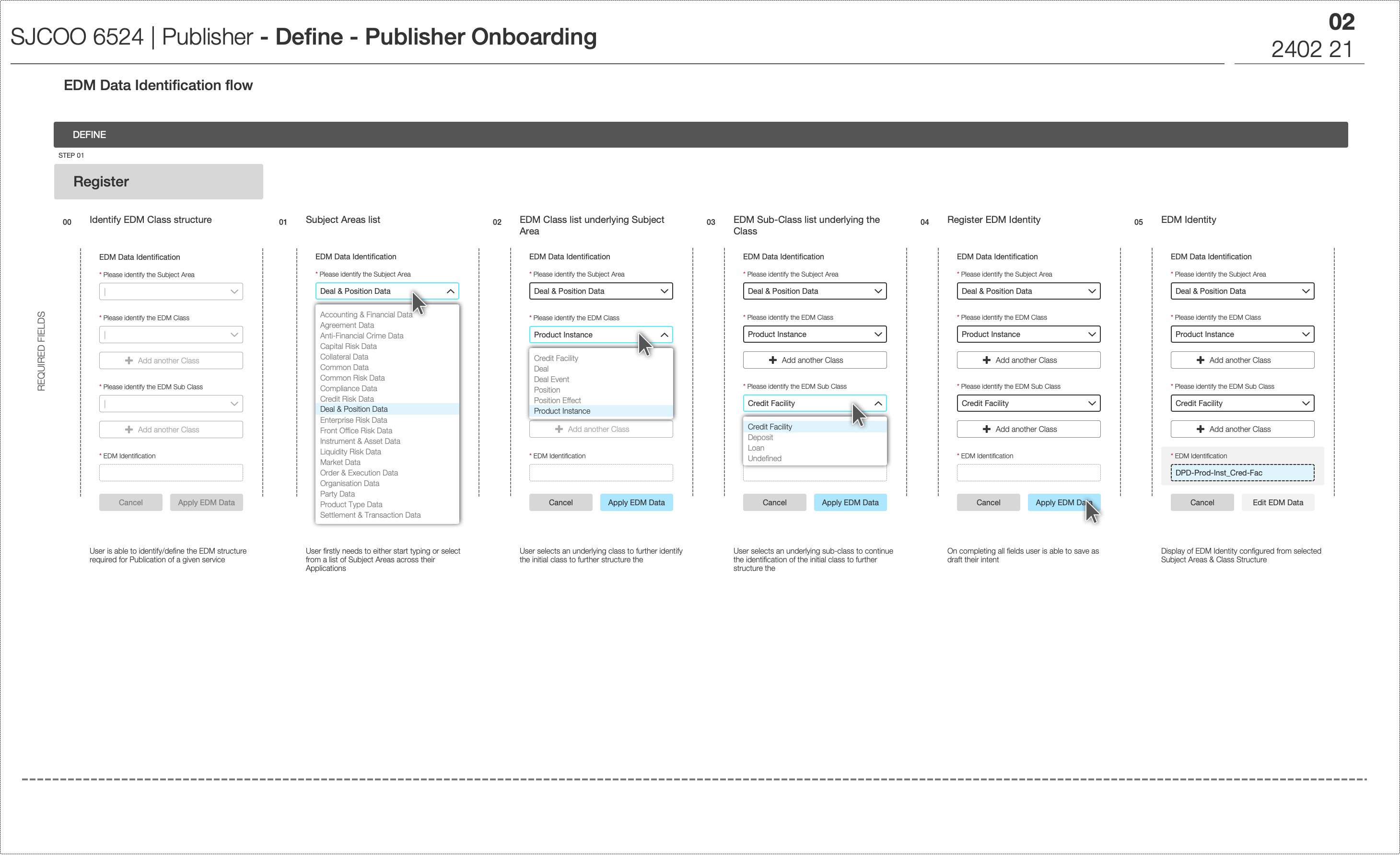Click plus icon in step 03 Add another Class
1400x859 pixels.
point(772,360)
